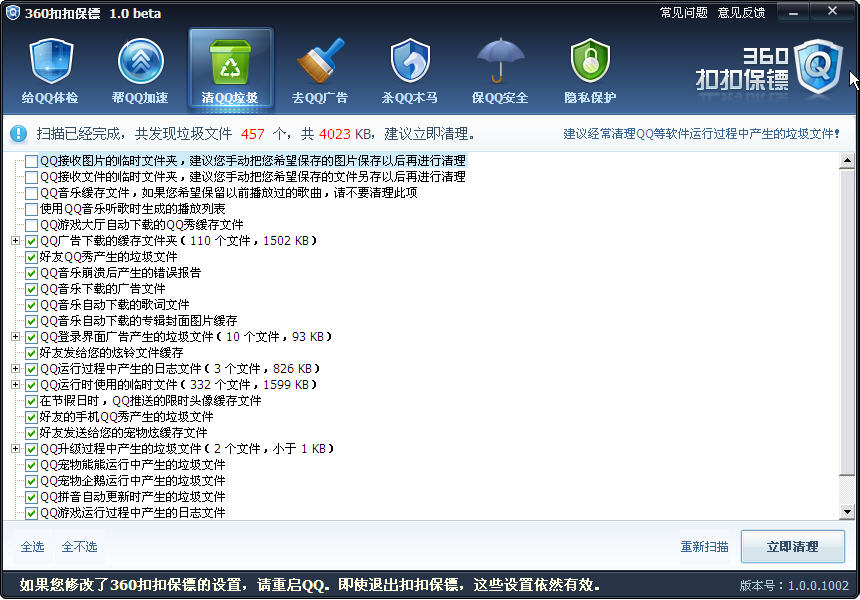The width and height of the screenshot is (860, 600).
Task: Uncheck the QQ音乐下载的广告文件 checkbox
Action: 32,289
